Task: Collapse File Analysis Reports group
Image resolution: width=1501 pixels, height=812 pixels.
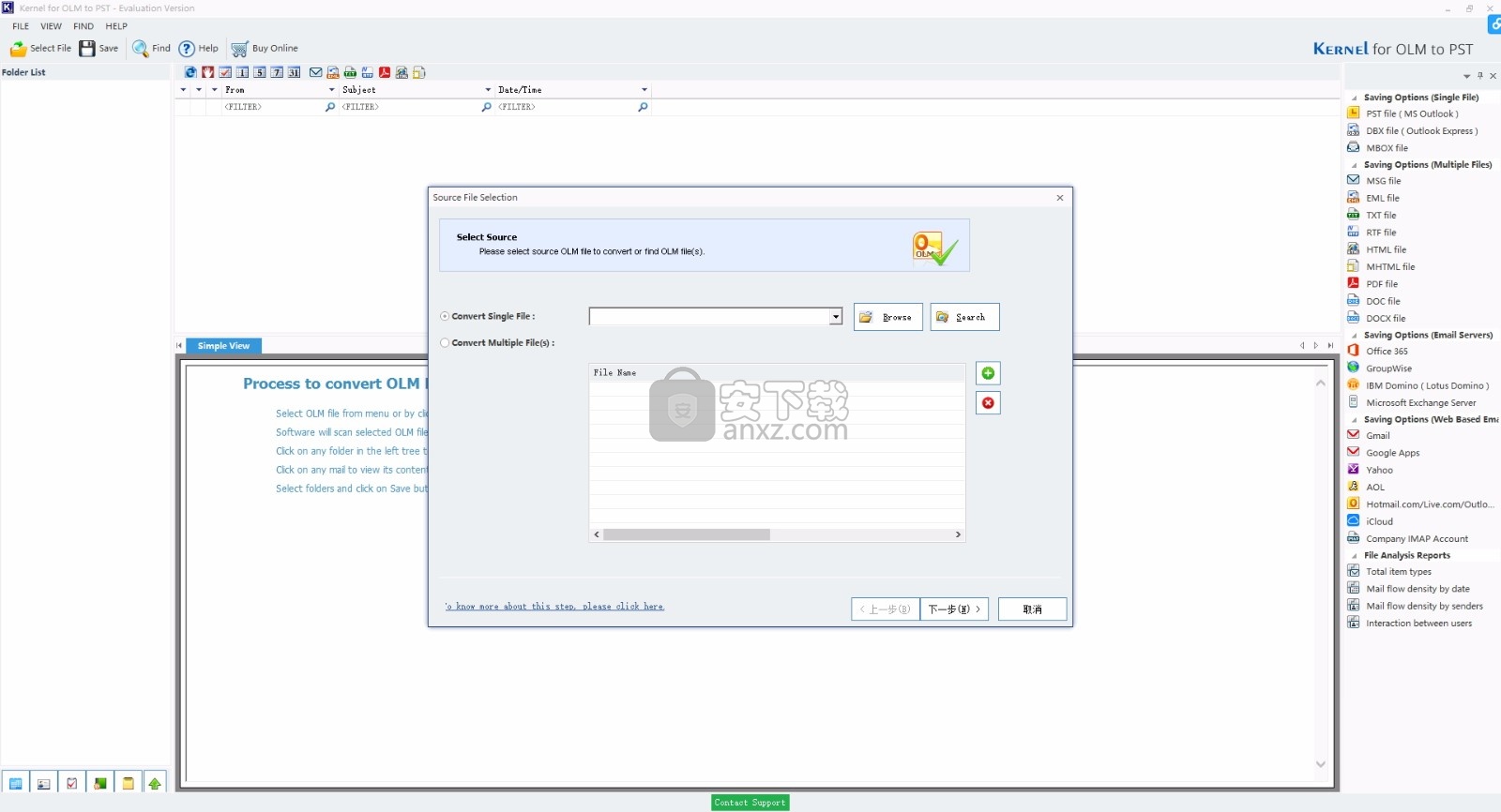Action: coord(1354,555)
